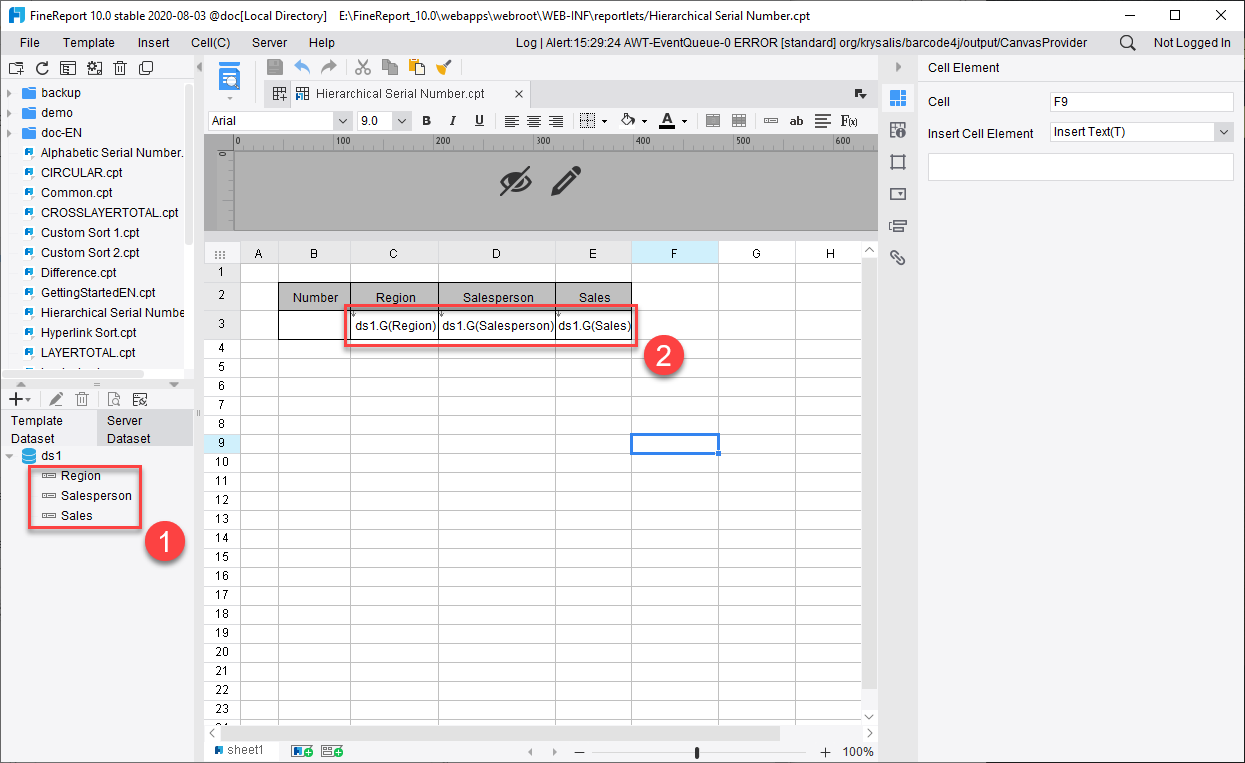Open search magnifier icon in menu bar
Image resolution: width=1245 pixels, height=763 pixels.
pos(1127,43)
